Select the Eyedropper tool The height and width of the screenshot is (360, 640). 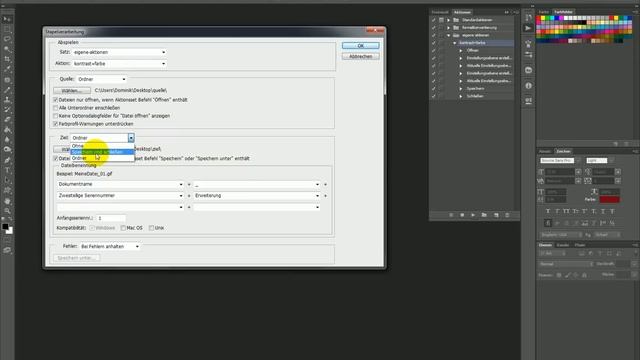(x=7, y=69)
